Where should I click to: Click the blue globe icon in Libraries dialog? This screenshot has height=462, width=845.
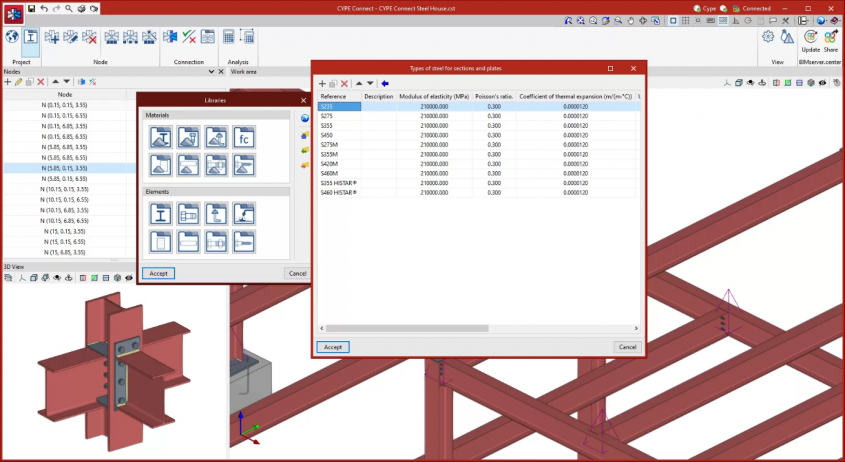[304, 119]
